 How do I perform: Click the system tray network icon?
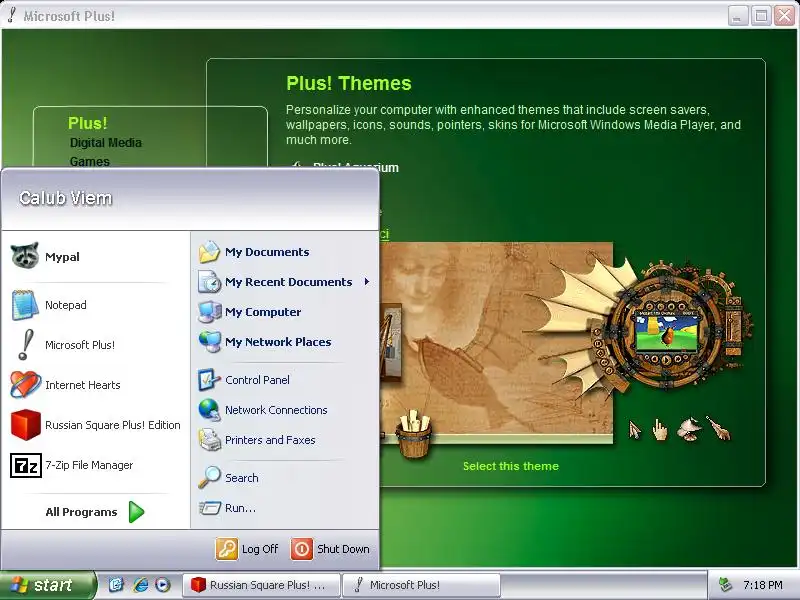click(724, 585)
